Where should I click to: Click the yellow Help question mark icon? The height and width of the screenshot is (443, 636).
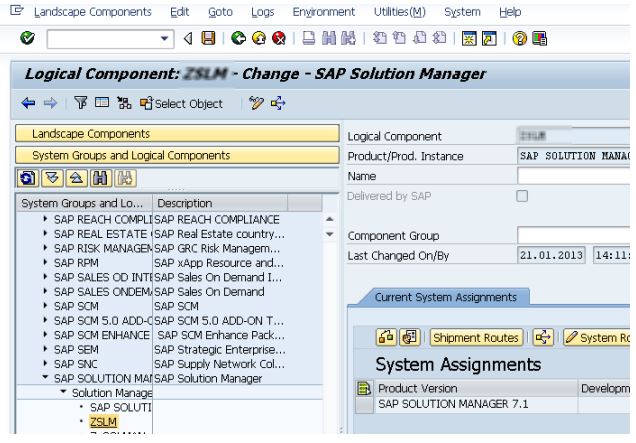[519, 39]
